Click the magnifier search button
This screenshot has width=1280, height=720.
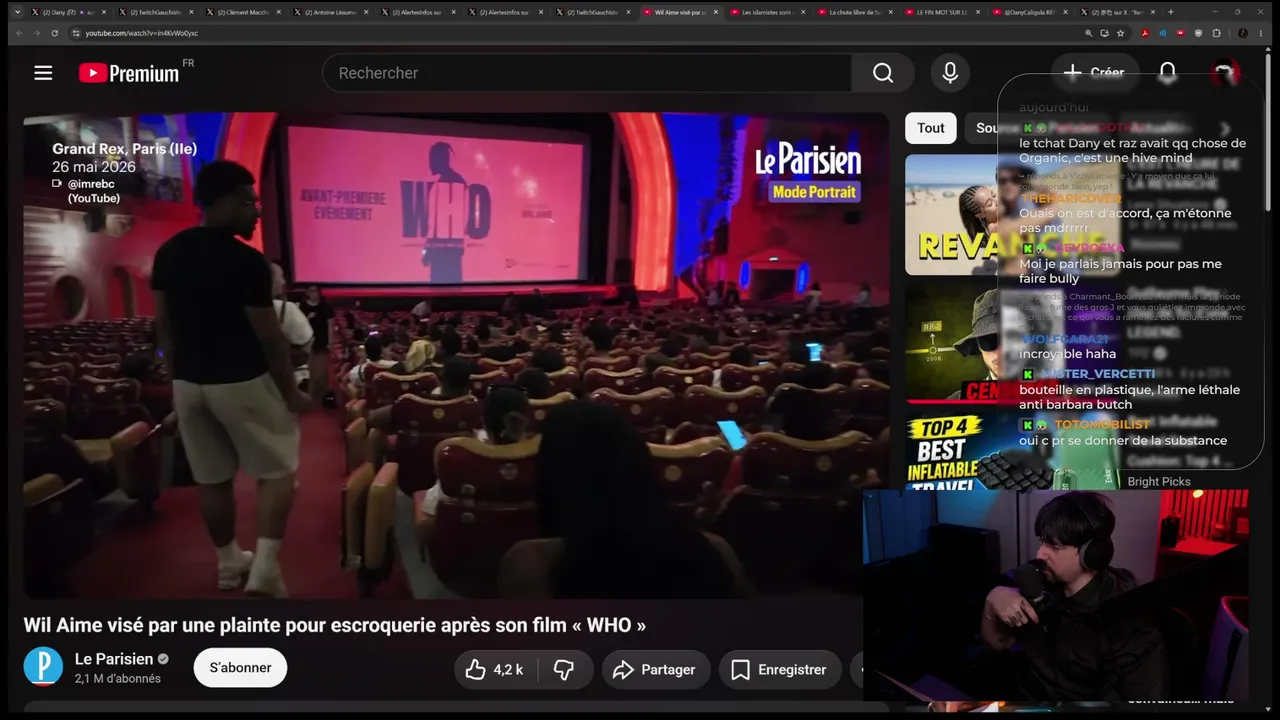point(883,73)
